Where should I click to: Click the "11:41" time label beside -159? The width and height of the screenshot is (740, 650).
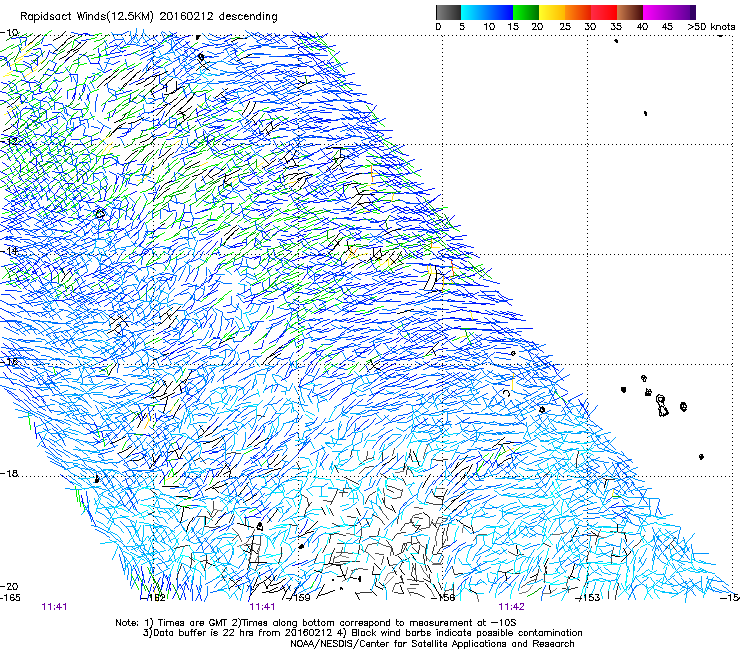pos(262,607)
